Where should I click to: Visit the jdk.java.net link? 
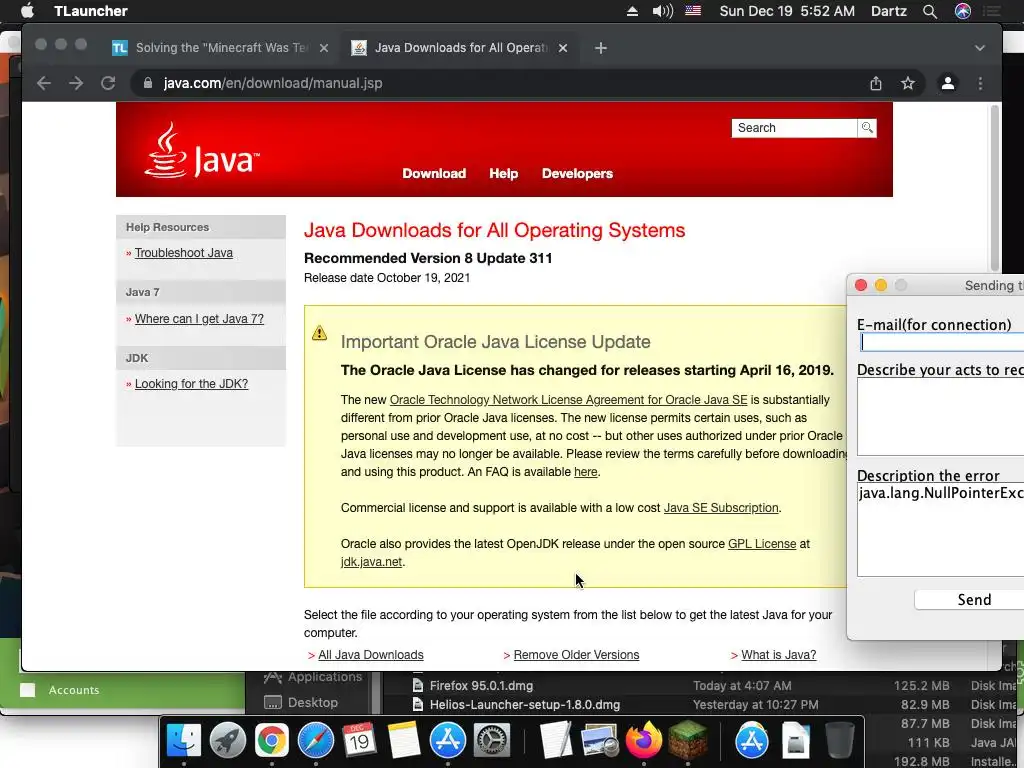[371, 562]
